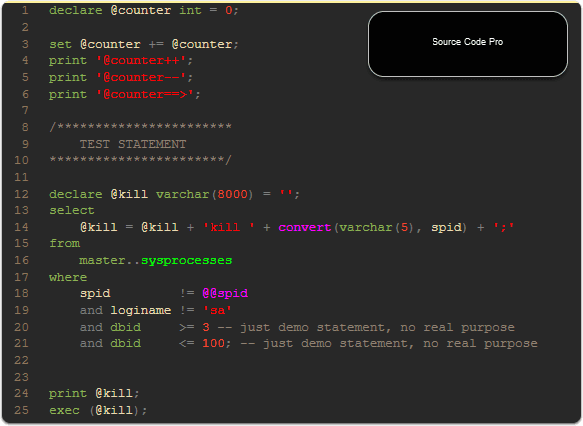Viewport: 583px width, 426px height.
Task: Click 'exec (@kill);' statement
Action: pyautogui.click(x=98, y=410)
